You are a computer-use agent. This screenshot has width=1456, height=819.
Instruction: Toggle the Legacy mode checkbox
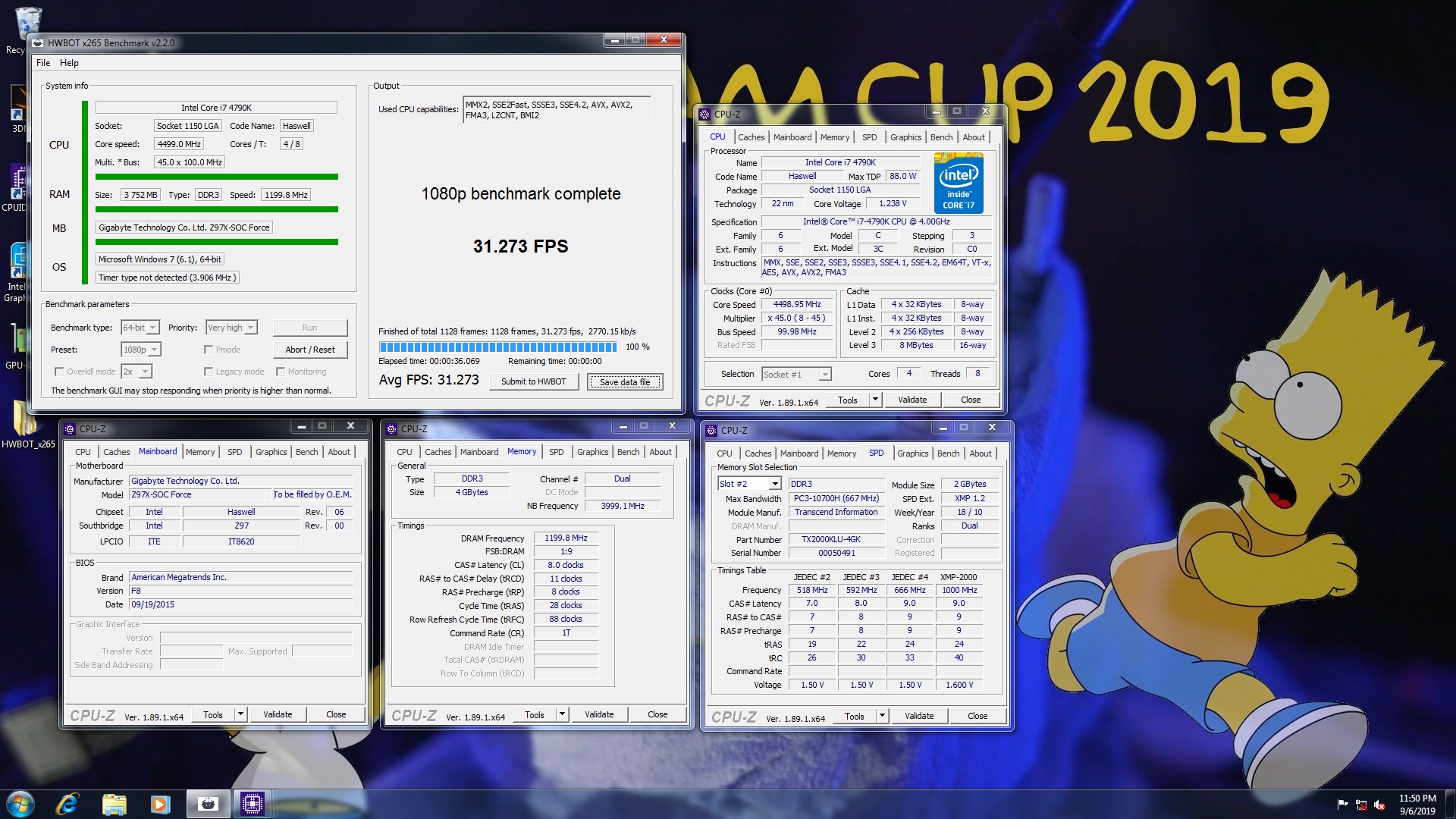208,372
